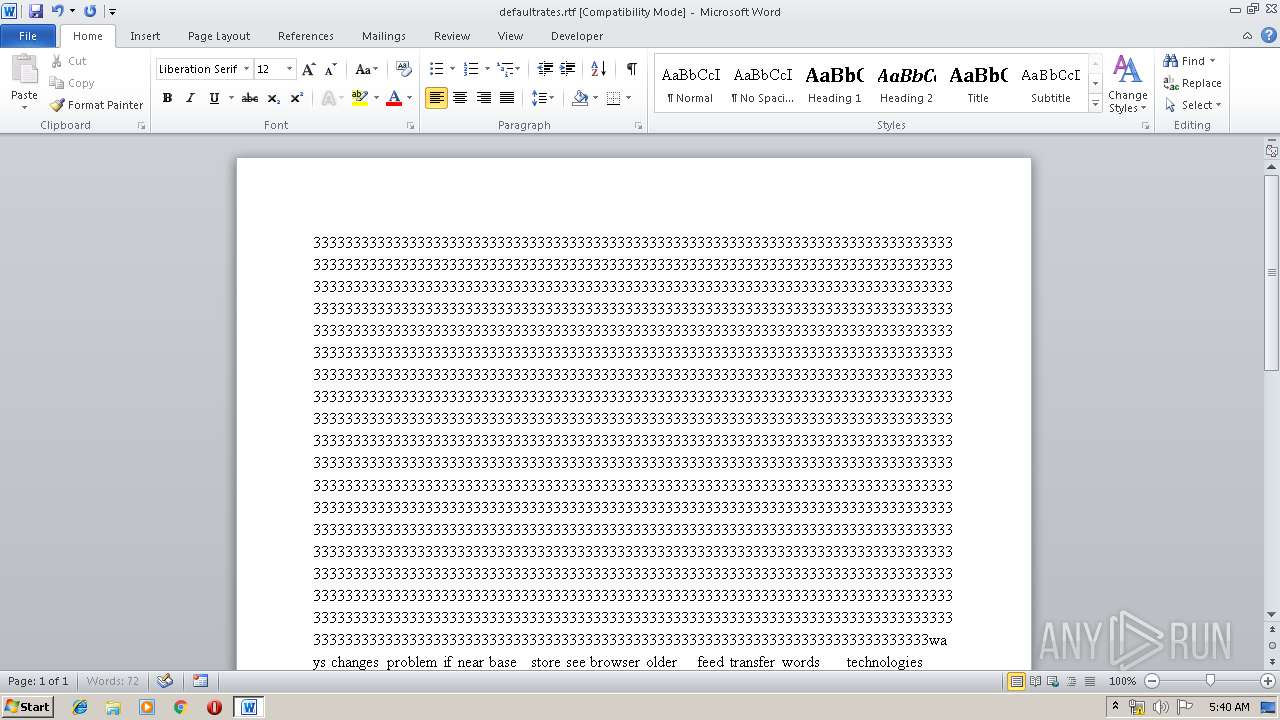Switch to the Page Layout tab

click(219, 36)
